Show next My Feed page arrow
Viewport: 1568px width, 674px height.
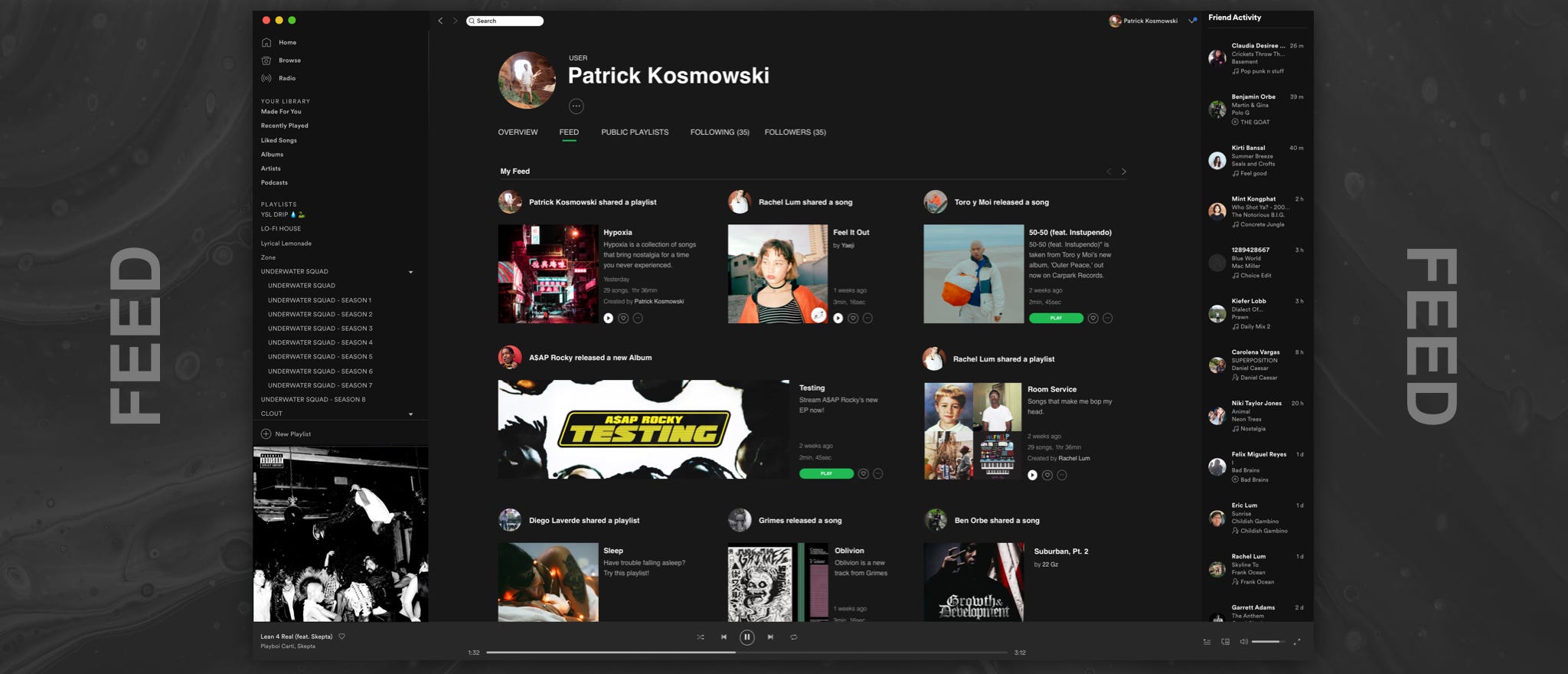point(1124,172)
